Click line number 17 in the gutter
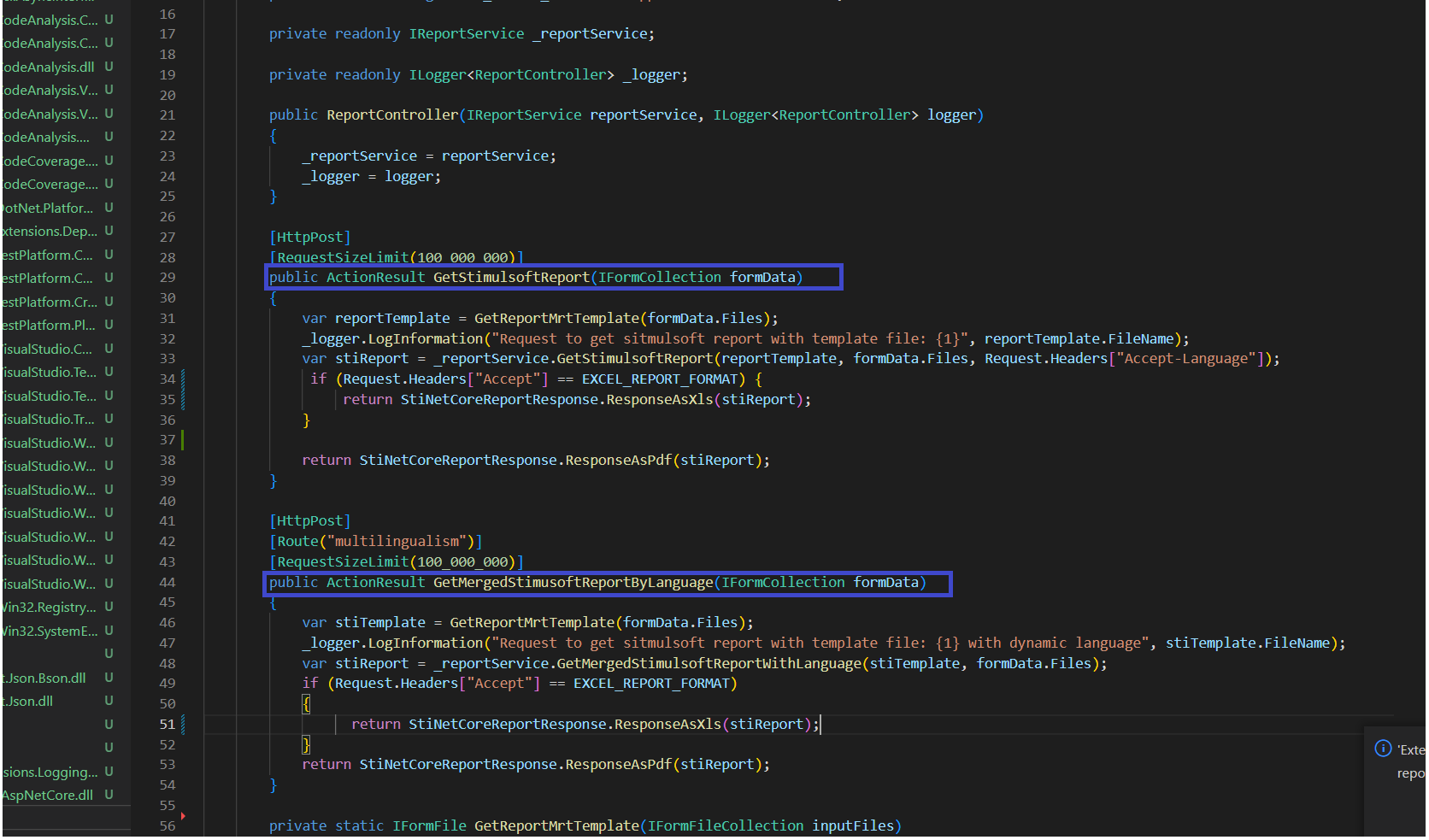 [168, 34]
